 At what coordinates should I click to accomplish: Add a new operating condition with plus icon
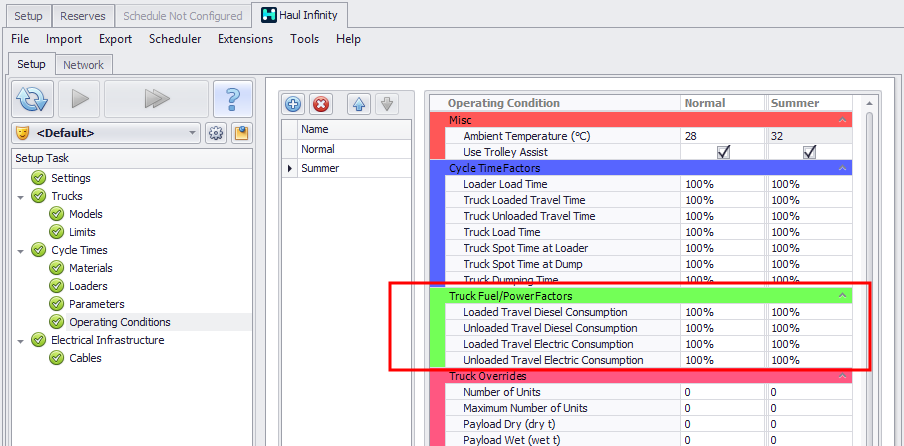[293, 105]
